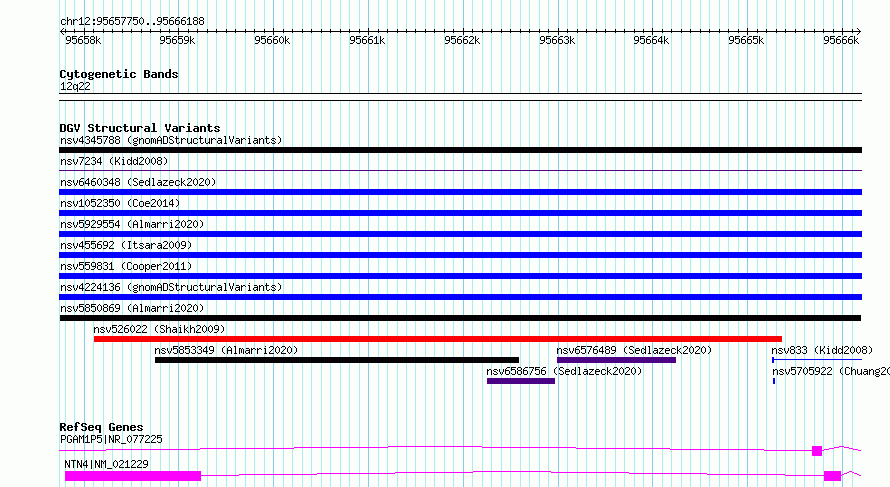
Task: Click the nsv5705922 (Chuang) label
Action: coord(830,371)
